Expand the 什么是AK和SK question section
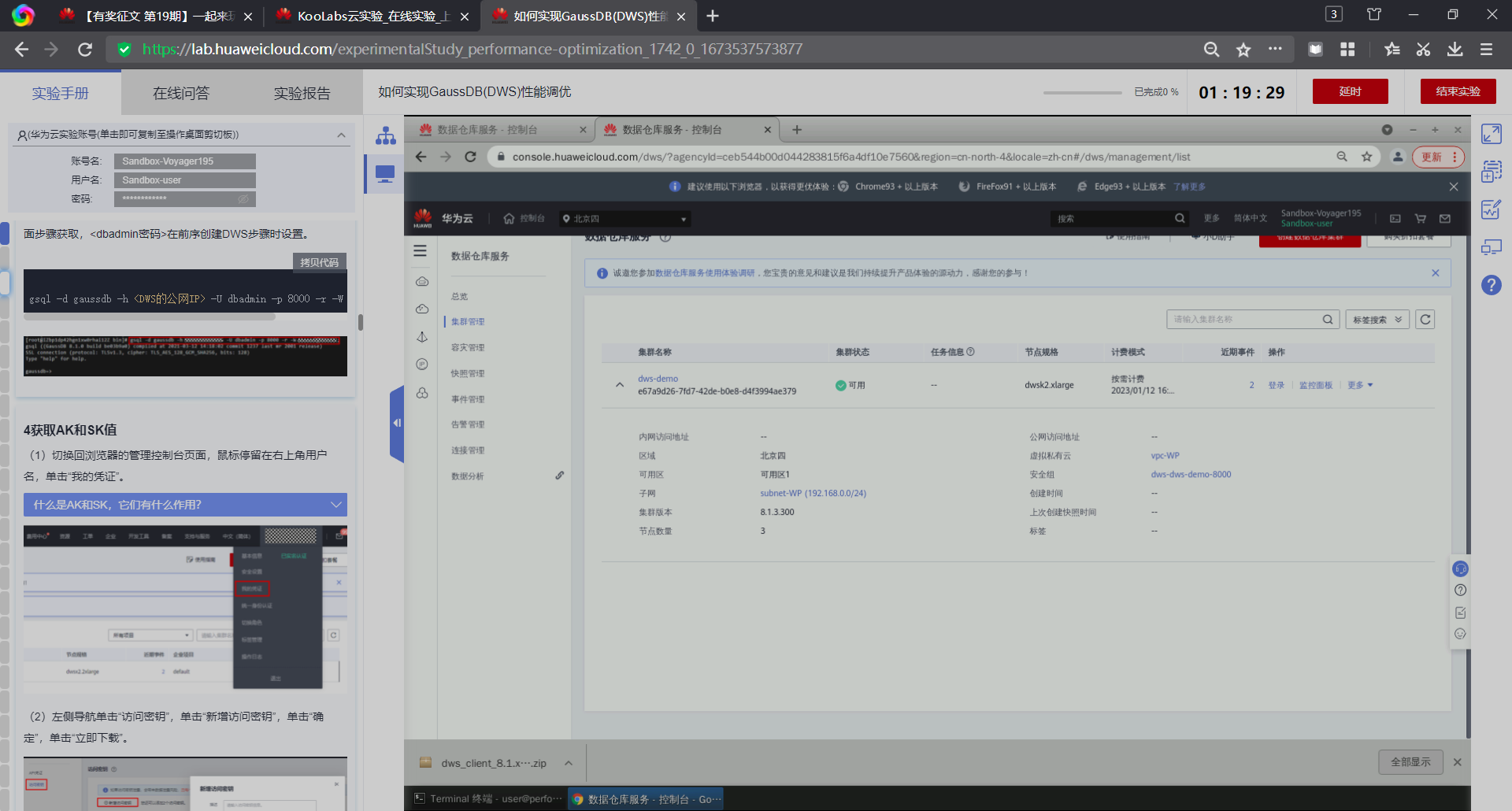Image resolution: width=1512 pixels, height=811 pixels. (185, 505)
